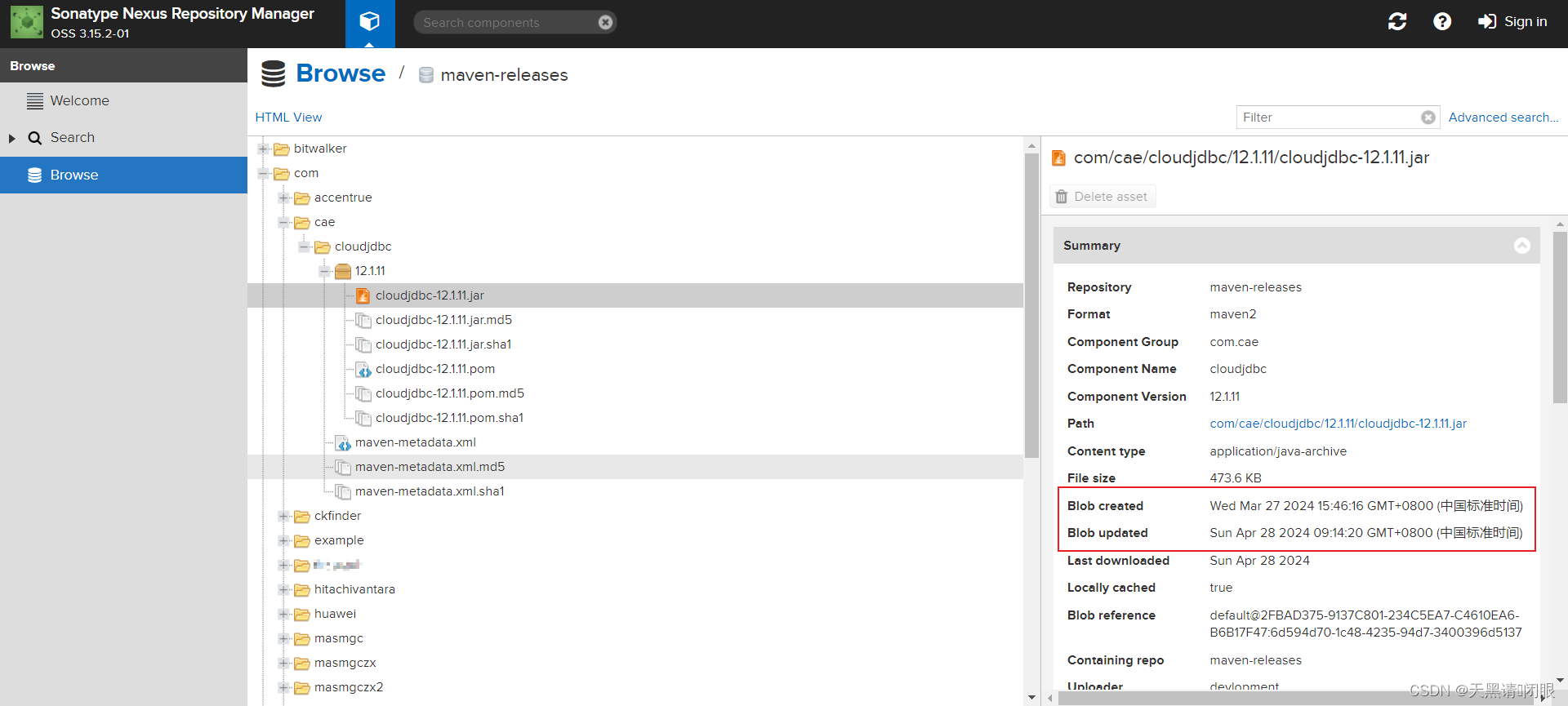Image resolution: width=1568 pixels, height=706 pixels.
Task: Select maven-metadata.xml.sha1
Action: coord(430,491)
